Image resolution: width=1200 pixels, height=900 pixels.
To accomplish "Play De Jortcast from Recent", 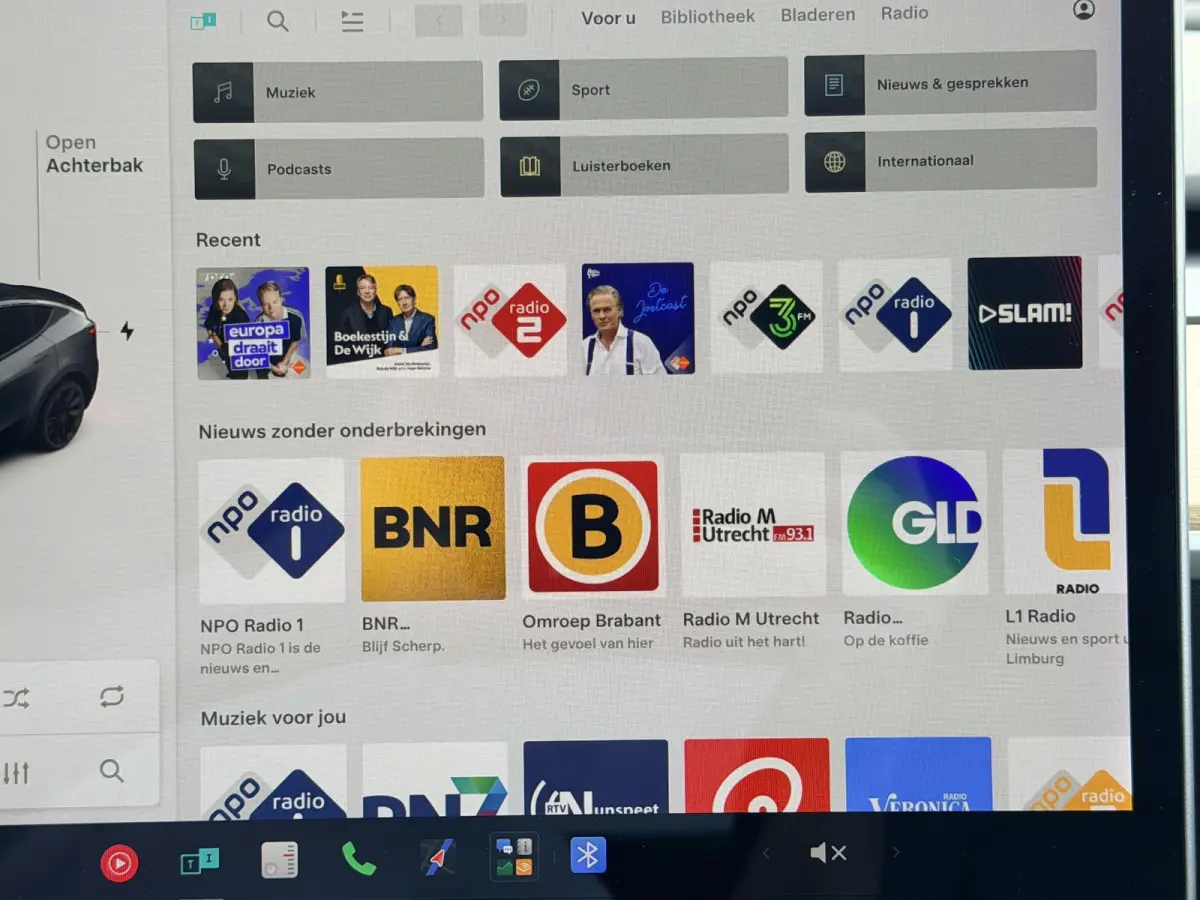I will point(638,318).
